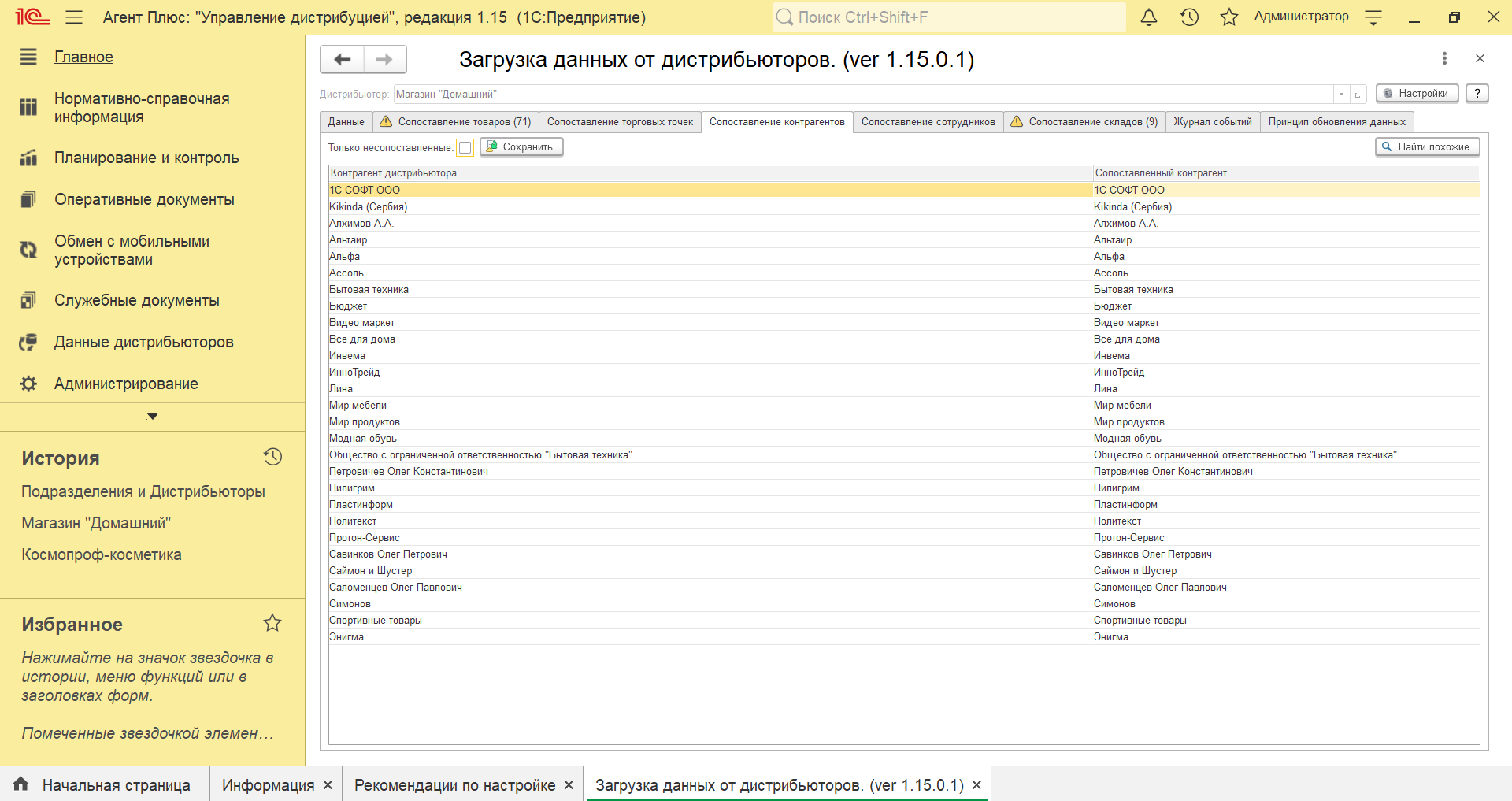This screenshot has height=801, width=1512.
Task: Switch to Данные tab
Action: click(346, 121)
